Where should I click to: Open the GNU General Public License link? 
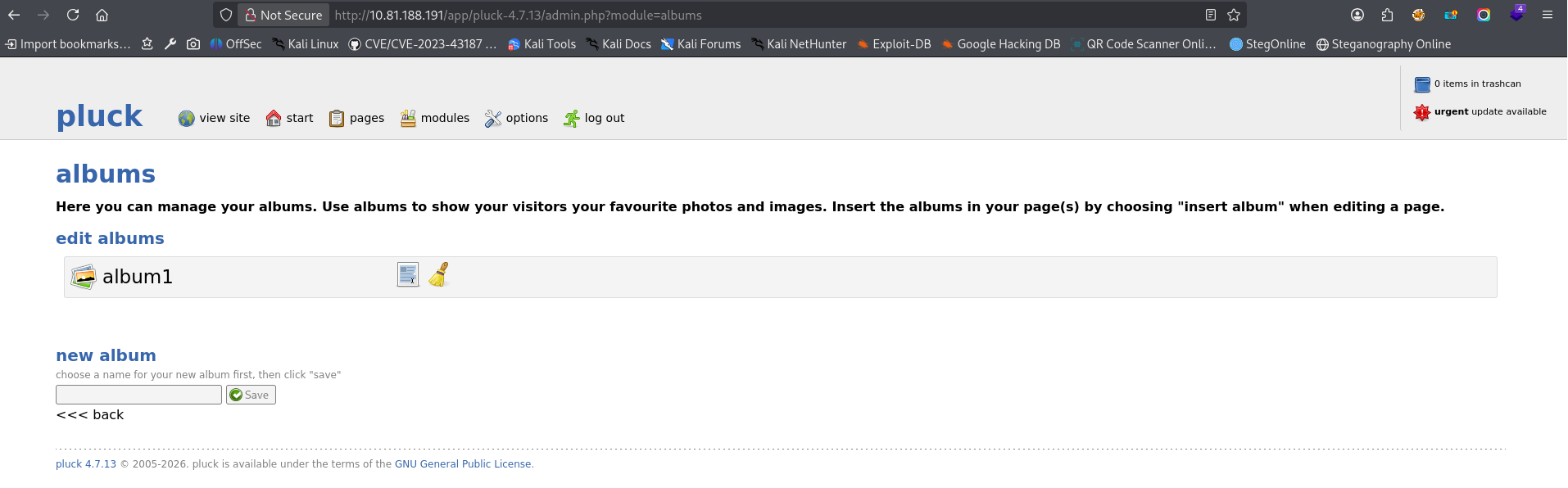click(x=463, y=464)
